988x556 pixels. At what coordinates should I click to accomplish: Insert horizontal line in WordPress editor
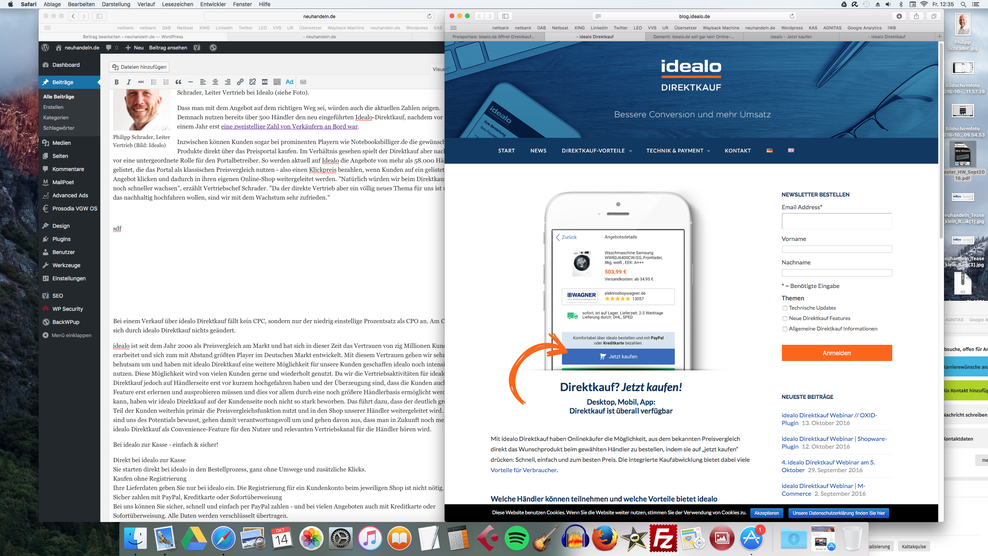tap(190, 82)
